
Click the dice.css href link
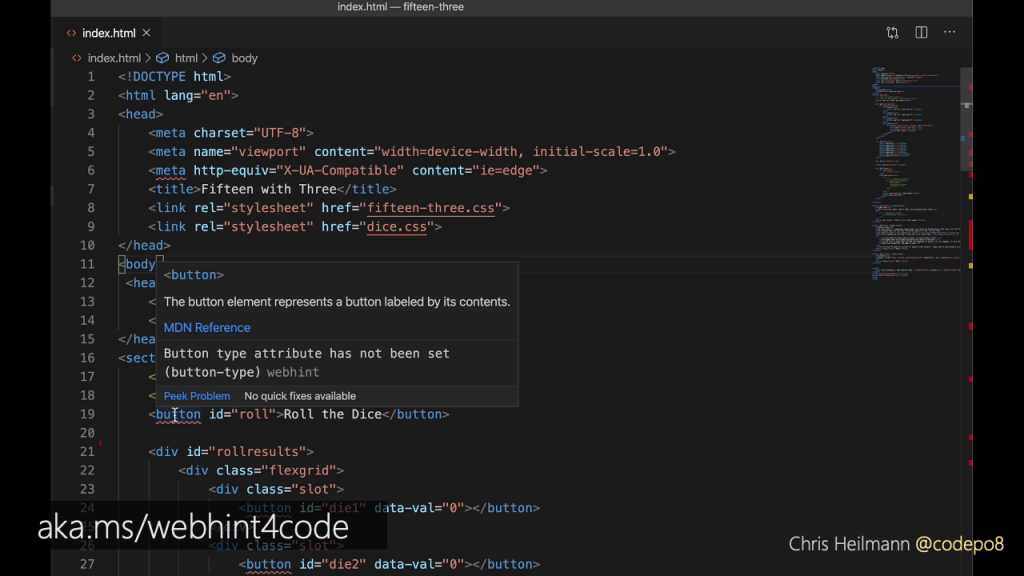coord(396,227)
